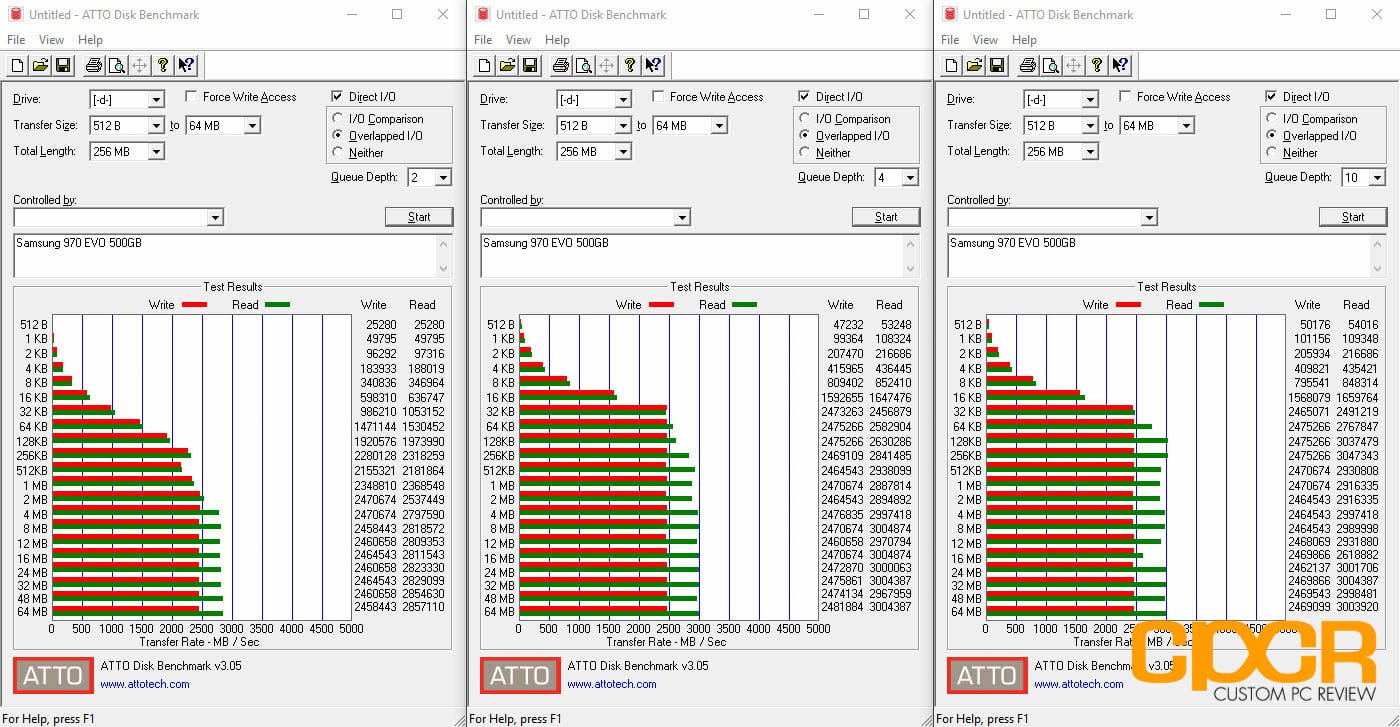Screen dimensions: 1400x727
Task: Click Save disk icon in right ATTO window
Action: tap(996, 66)
